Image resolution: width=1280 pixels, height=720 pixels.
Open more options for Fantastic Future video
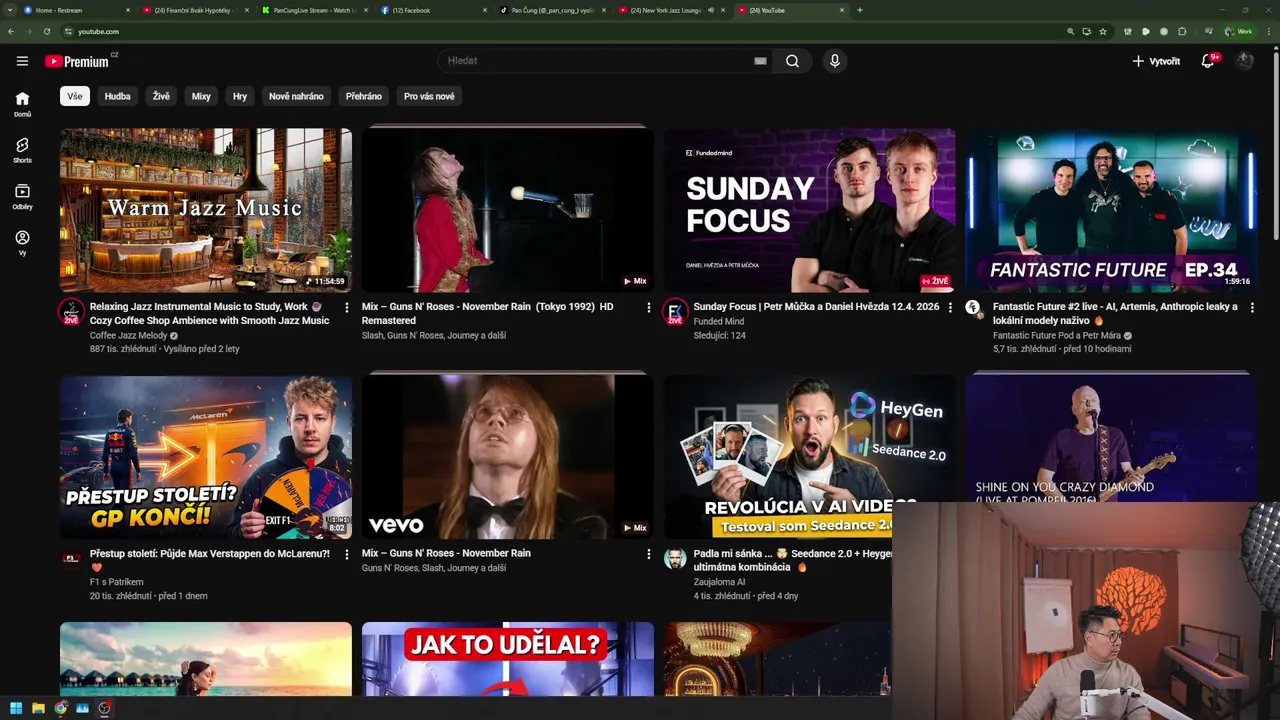tap(1252, 308)
